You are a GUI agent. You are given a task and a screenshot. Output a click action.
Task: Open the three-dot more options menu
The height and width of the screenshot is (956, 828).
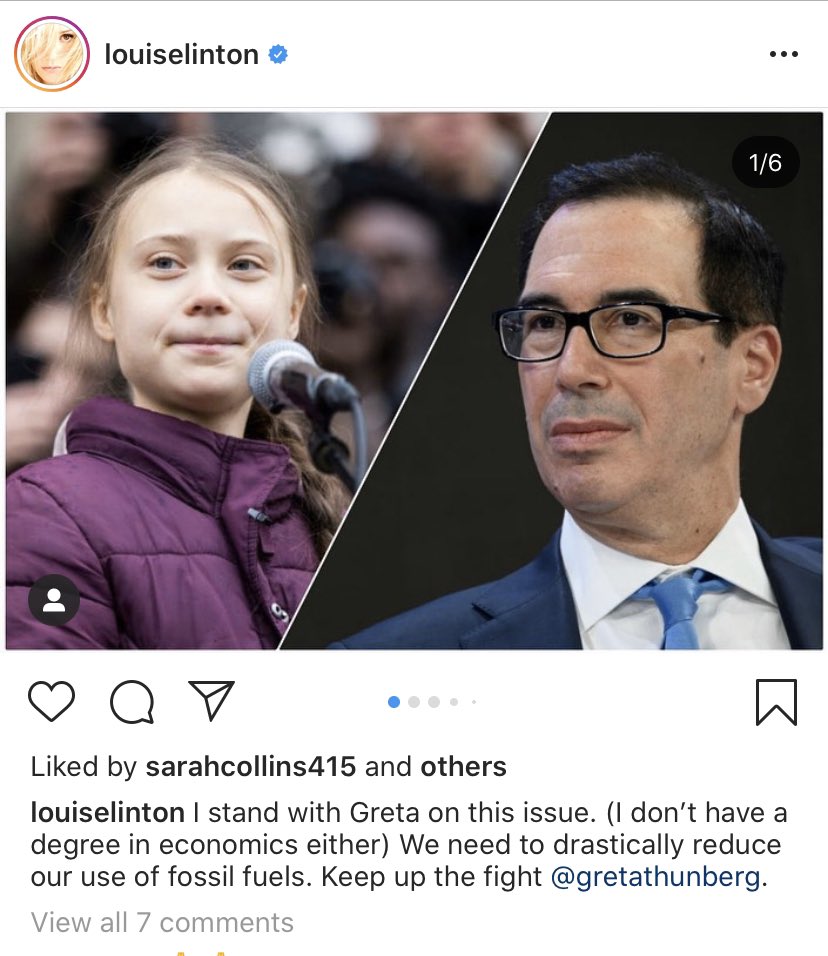(x=783, y=54)
